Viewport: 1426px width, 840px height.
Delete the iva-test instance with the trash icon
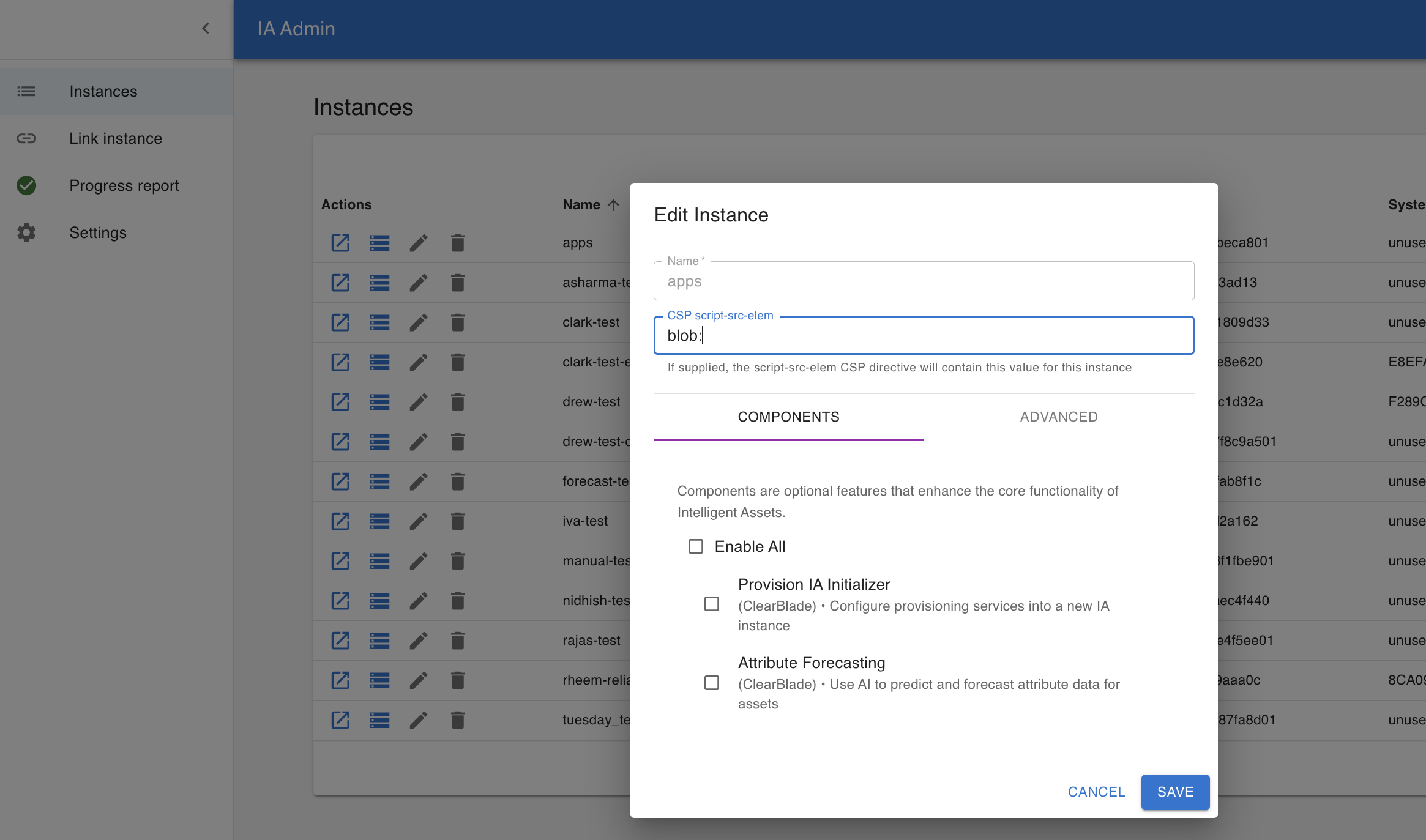pos(458,521)
